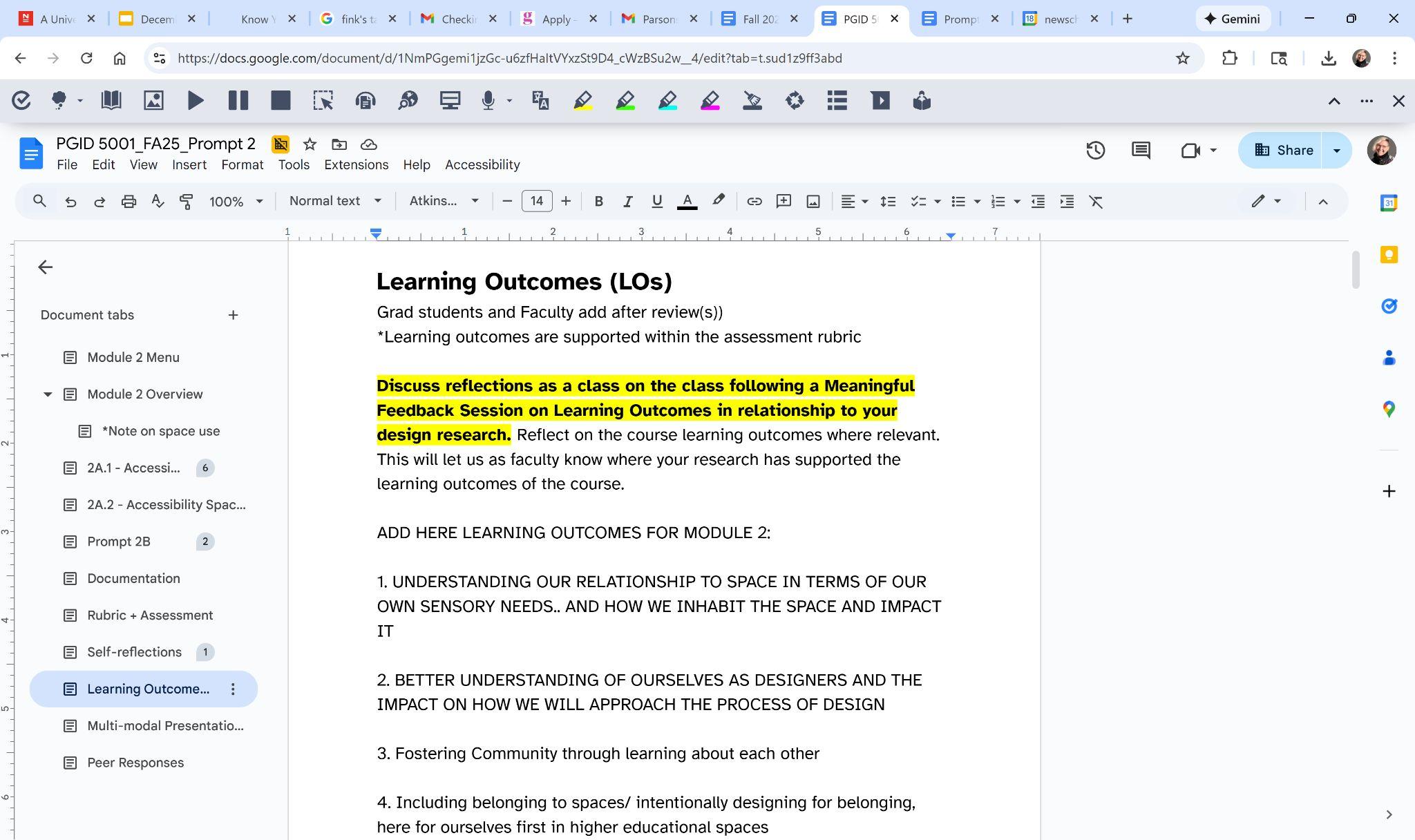This screenshot has height=840, width=1415.
Task: Open the Extensions menu
Action: pyautogui.click(x=356, y=165)
